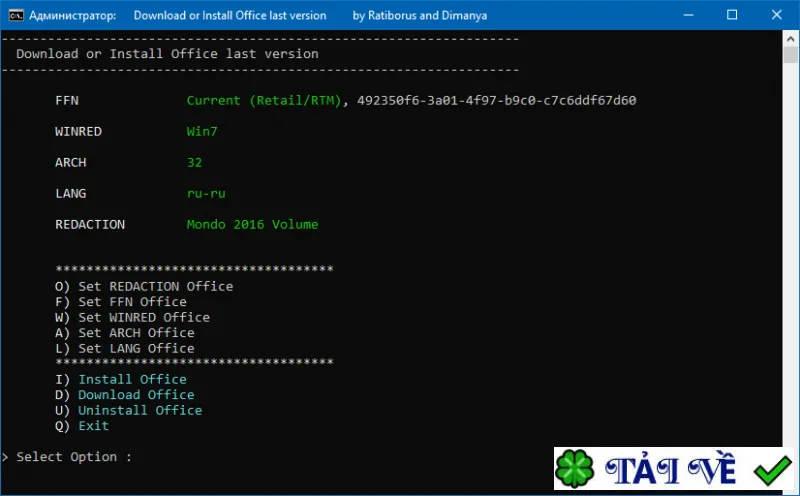Viewport: 800px width, 496px height.
Task: Click the ARCH label
Action: (70, 162)
